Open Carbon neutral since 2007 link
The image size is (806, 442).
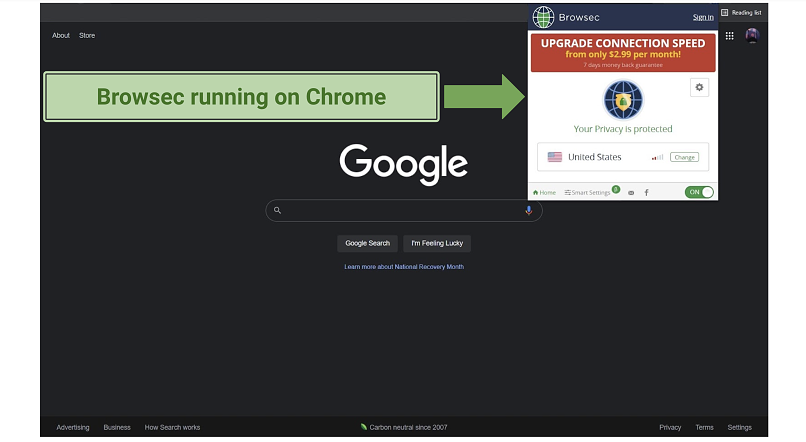404,427
